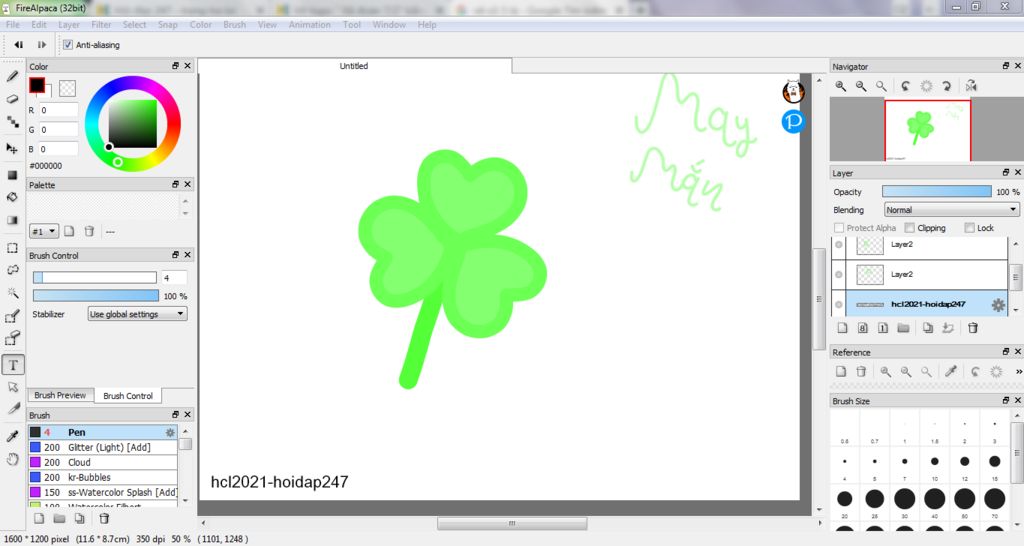Click the brush size value field
Screen dimensions: 1024x546
tap(174, 278)
